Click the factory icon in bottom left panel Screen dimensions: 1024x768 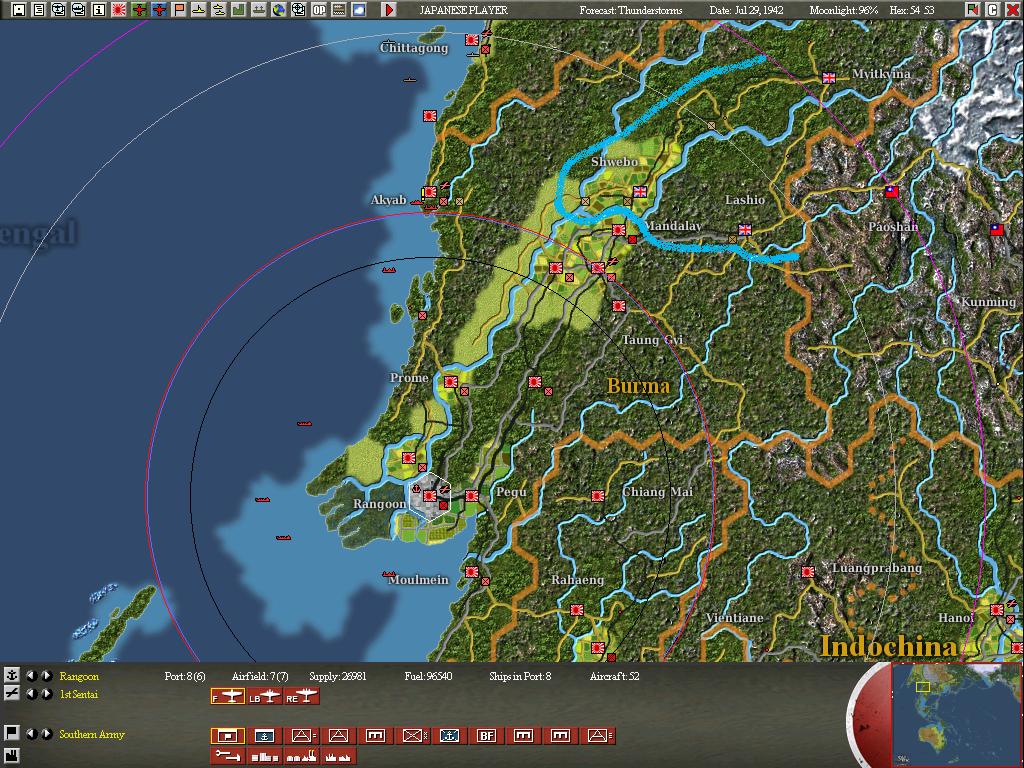pos(11,756)
